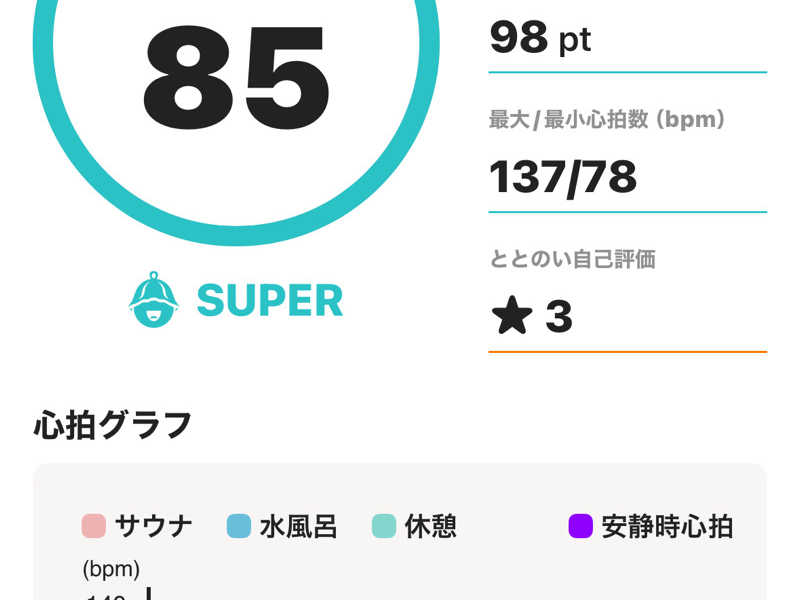Viewport: 800px width, 600px height.
Task: Tap the large 85 score number
Action: 236,78
